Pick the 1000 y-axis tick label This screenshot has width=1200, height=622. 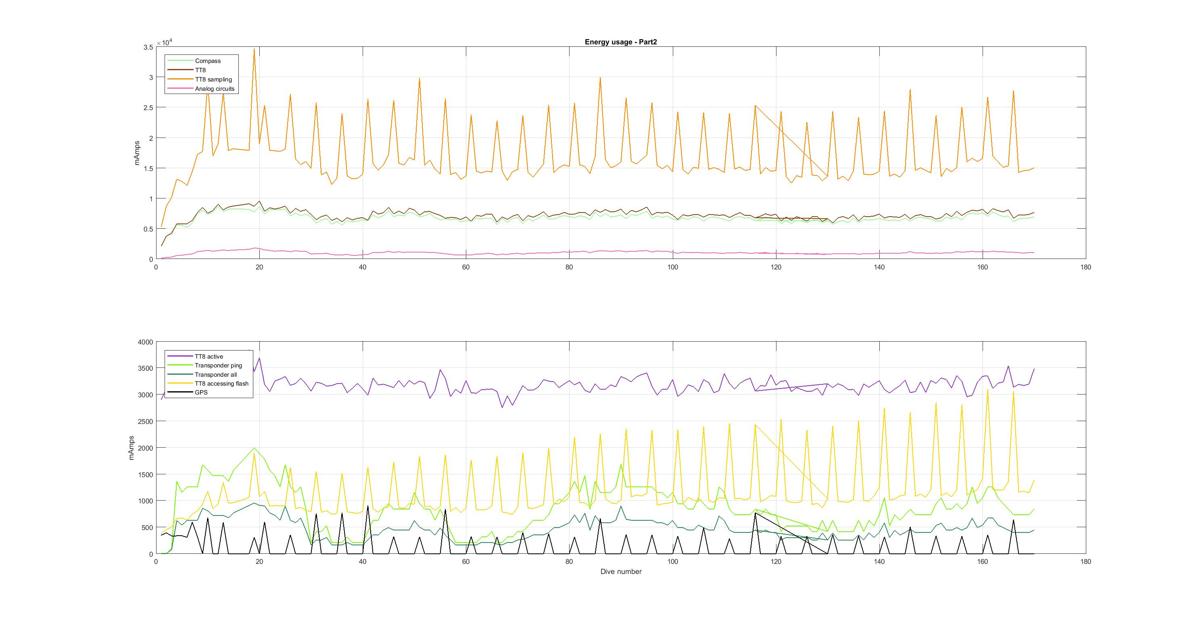144,501
